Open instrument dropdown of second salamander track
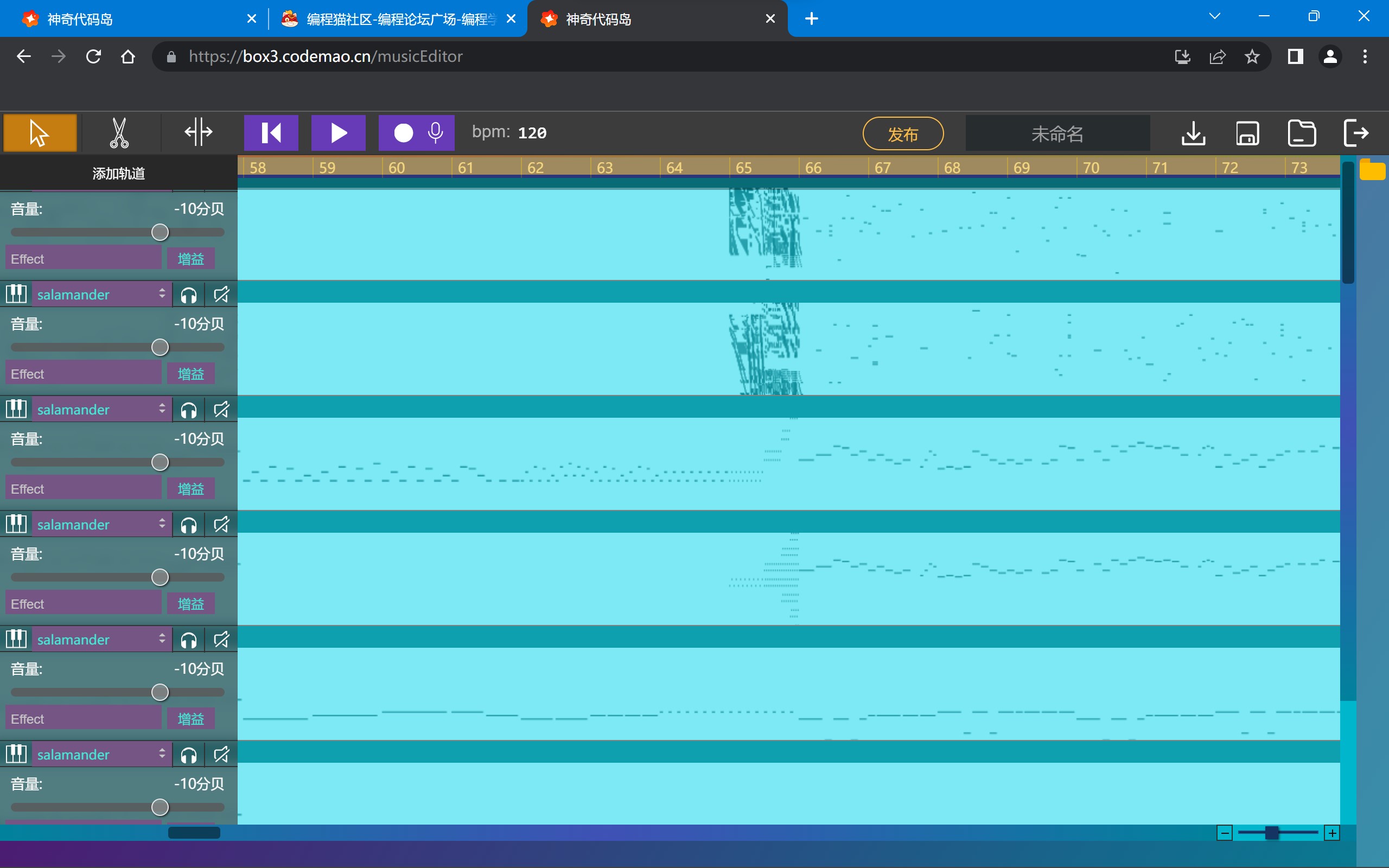This screenshot has height=868, width=1389. point(101,409)
